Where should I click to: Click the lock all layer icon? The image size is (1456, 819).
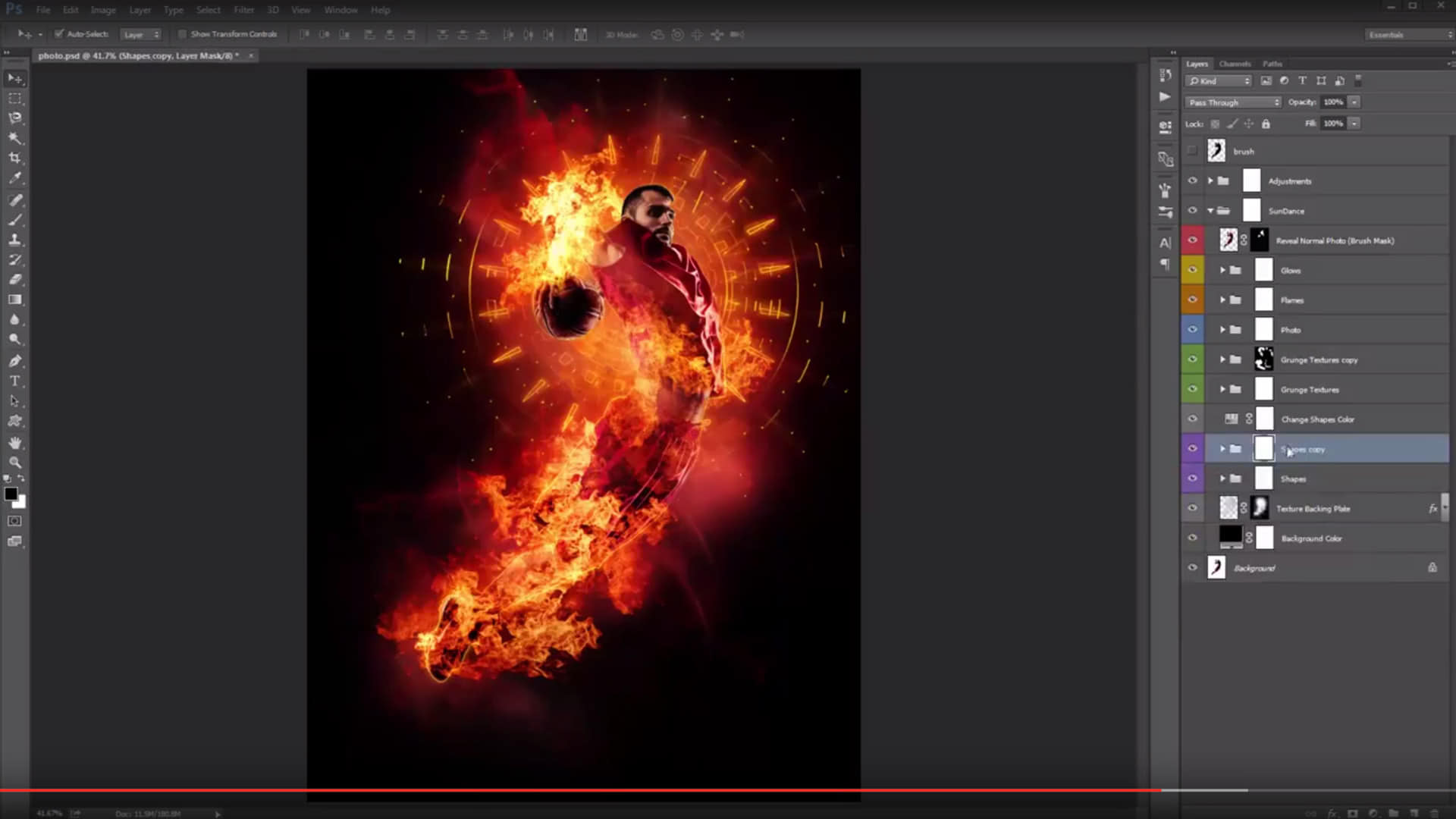(1266, 124)
